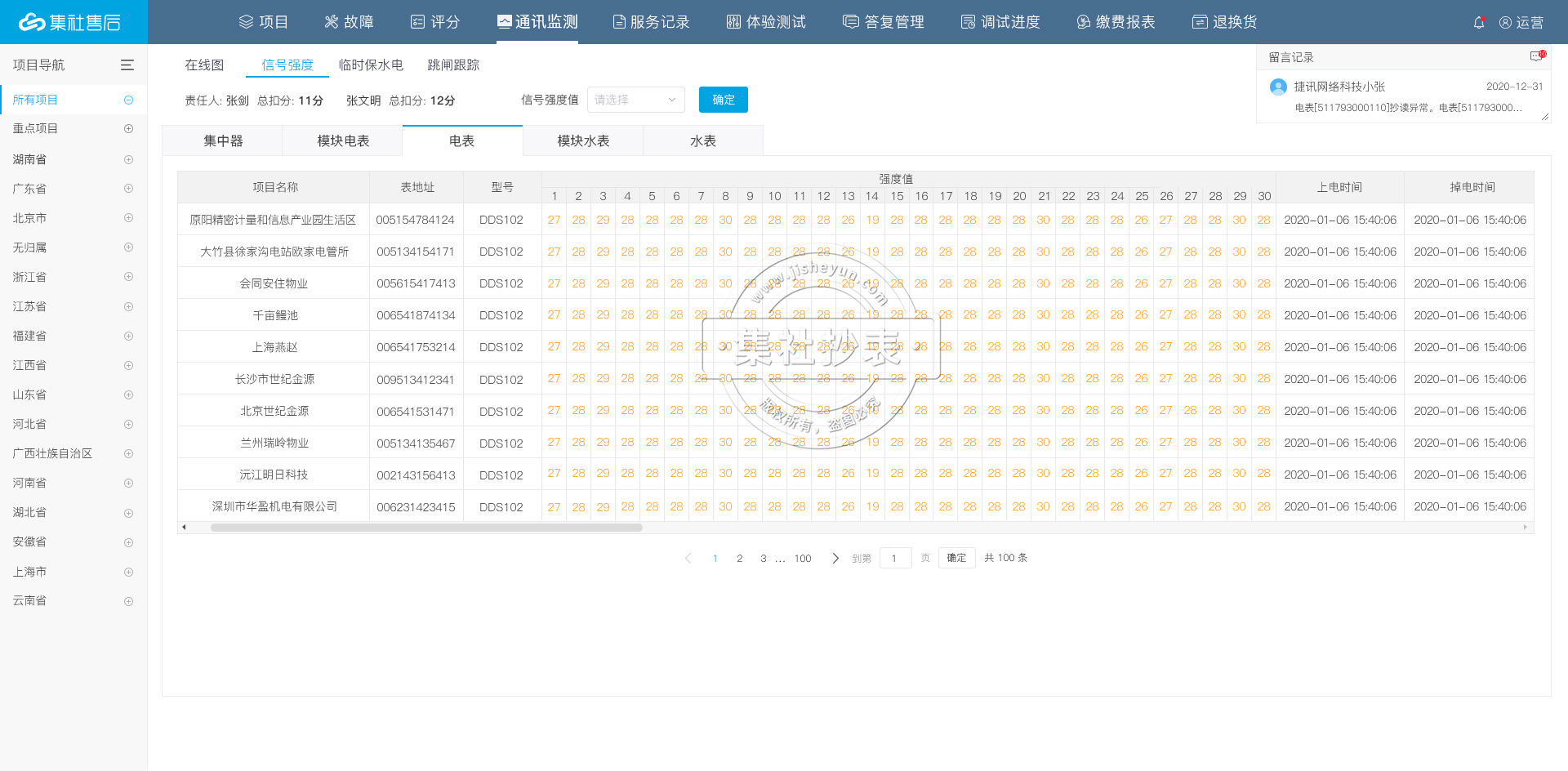This screenshot has height=771, width=1568.
Task: Expand the 广东省 province node
Action: point(128,189)
